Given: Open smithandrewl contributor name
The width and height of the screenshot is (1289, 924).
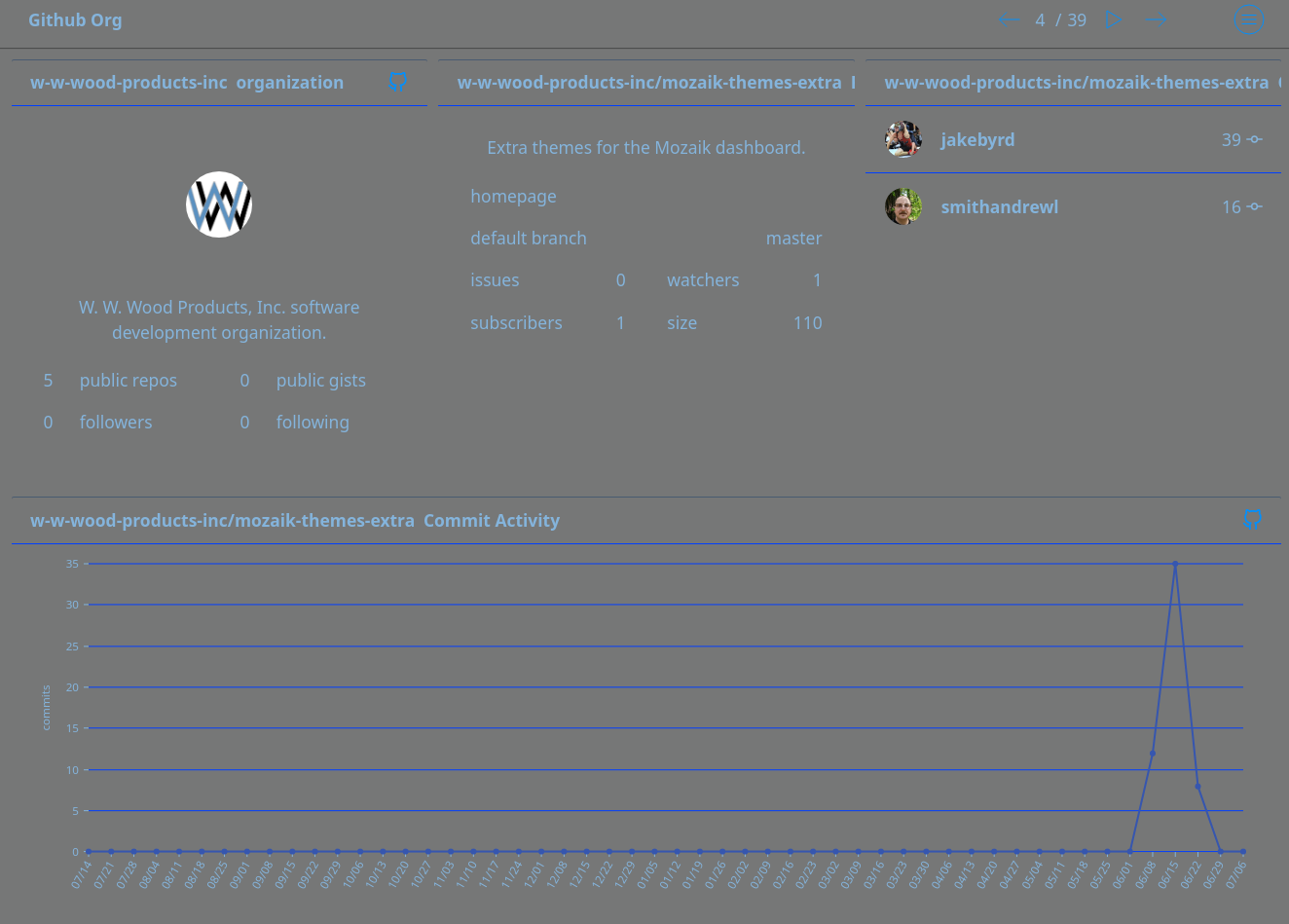Looking at the screenshot, I should click(x=999, y=207).
